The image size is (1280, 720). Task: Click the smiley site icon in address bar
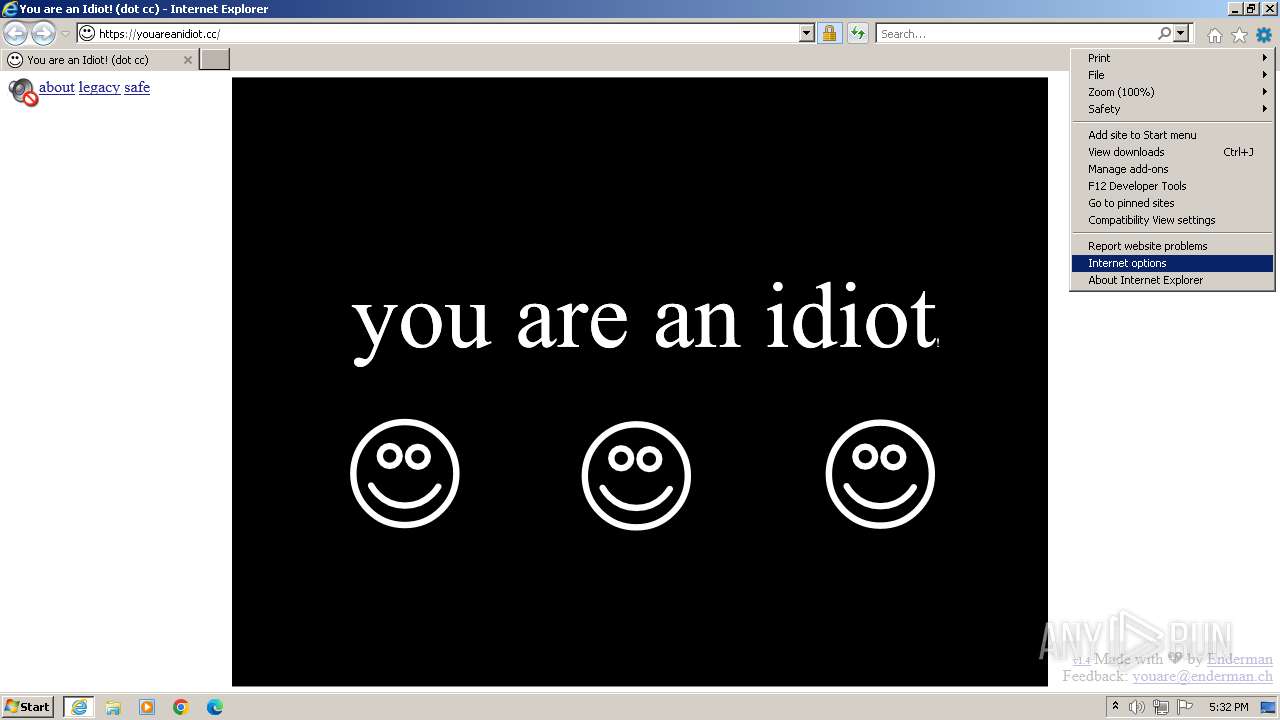click(87, 33)
